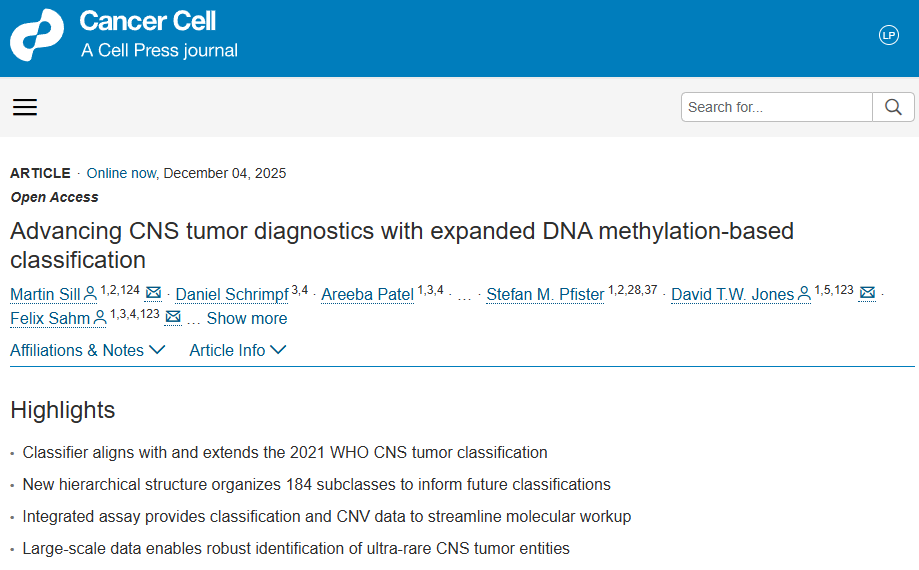Click the email icon next to Felix Sahm

[x=173, y=318]
